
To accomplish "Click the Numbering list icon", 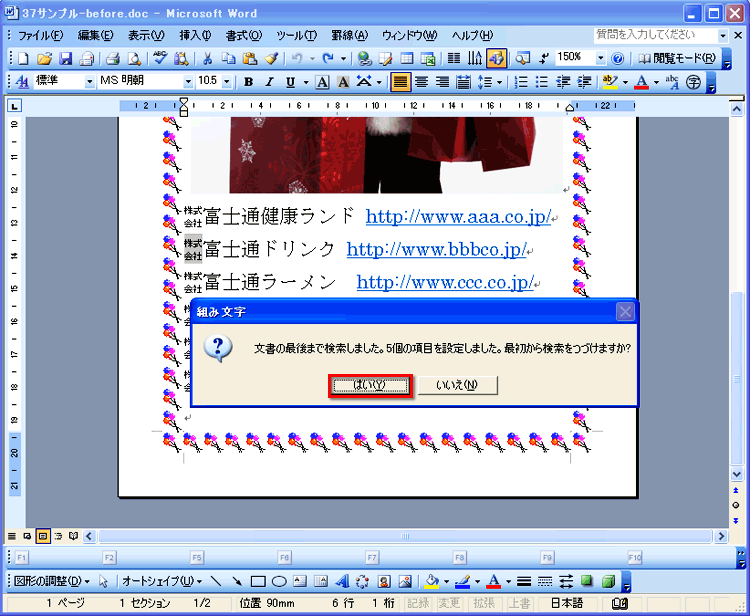I will (x=520, y=82).
